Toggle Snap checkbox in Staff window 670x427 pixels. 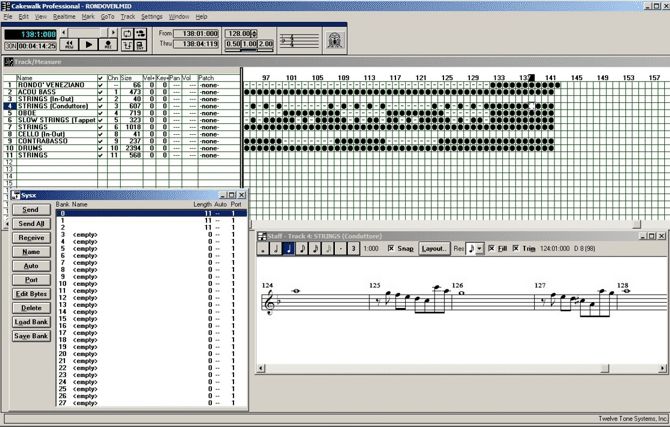(391, 248)
